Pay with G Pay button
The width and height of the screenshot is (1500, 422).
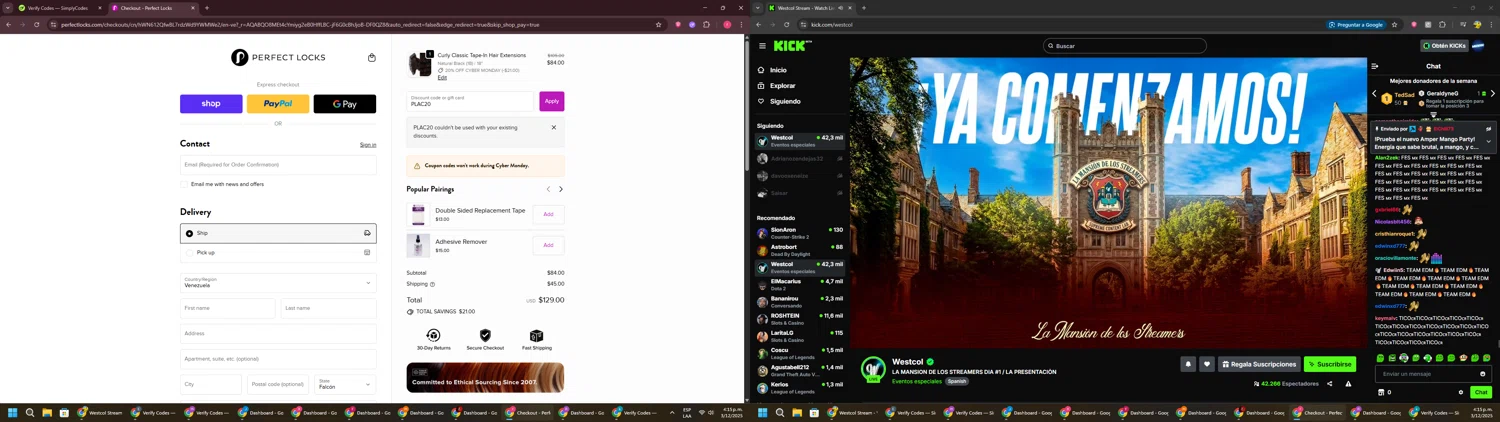coord(345,104)
